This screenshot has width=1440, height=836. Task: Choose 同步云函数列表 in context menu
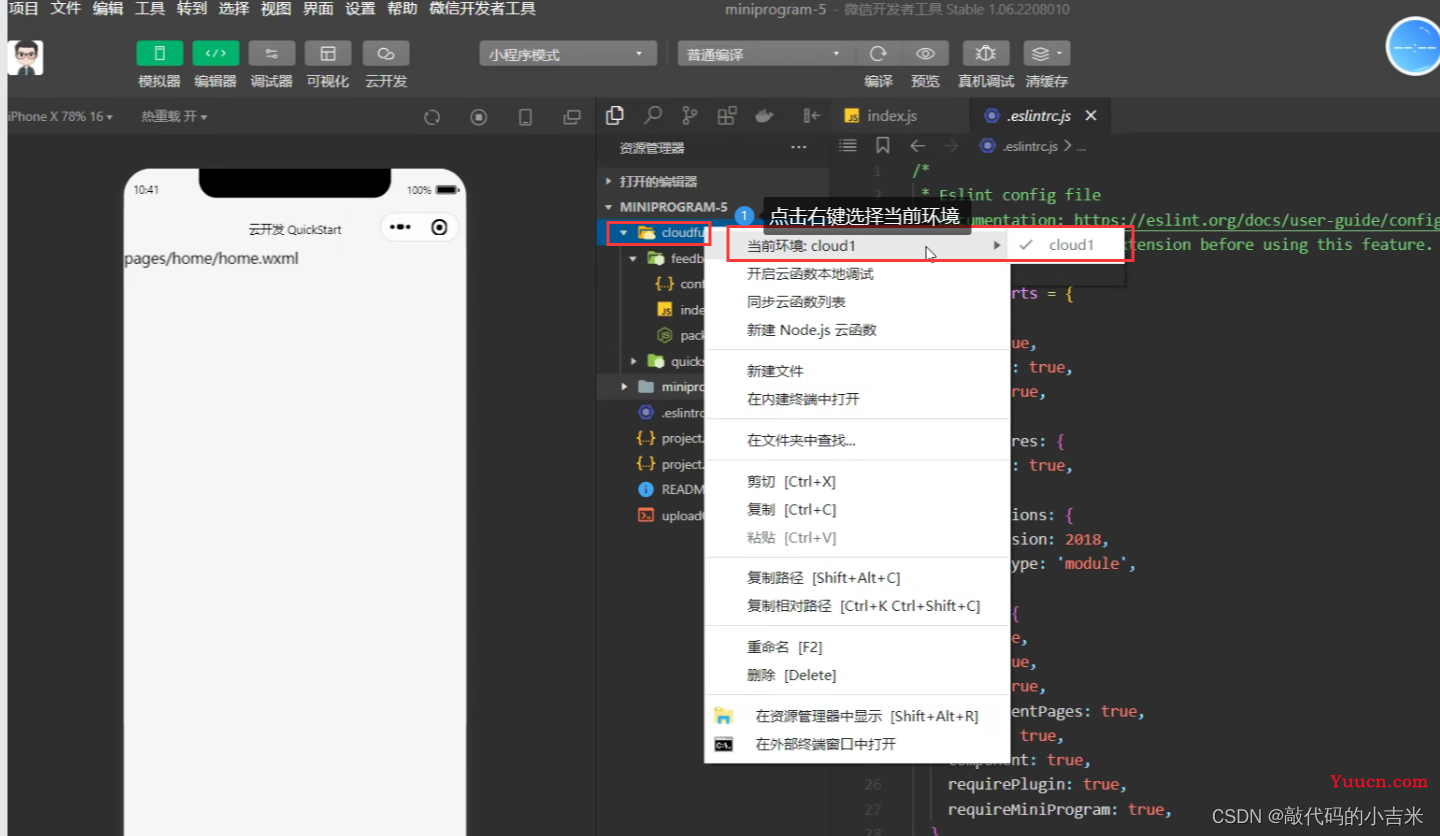pos(857,302)
